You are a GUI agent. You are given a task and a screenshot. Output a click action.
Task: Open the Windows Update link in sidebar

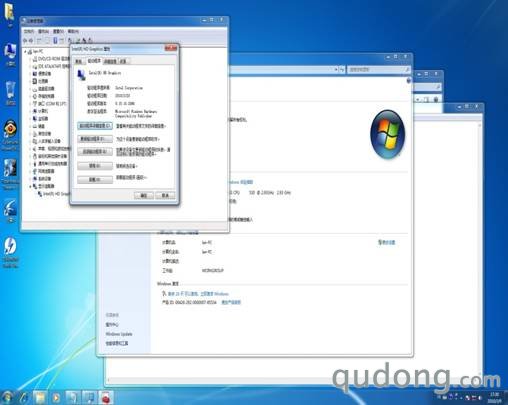(119, 334)
